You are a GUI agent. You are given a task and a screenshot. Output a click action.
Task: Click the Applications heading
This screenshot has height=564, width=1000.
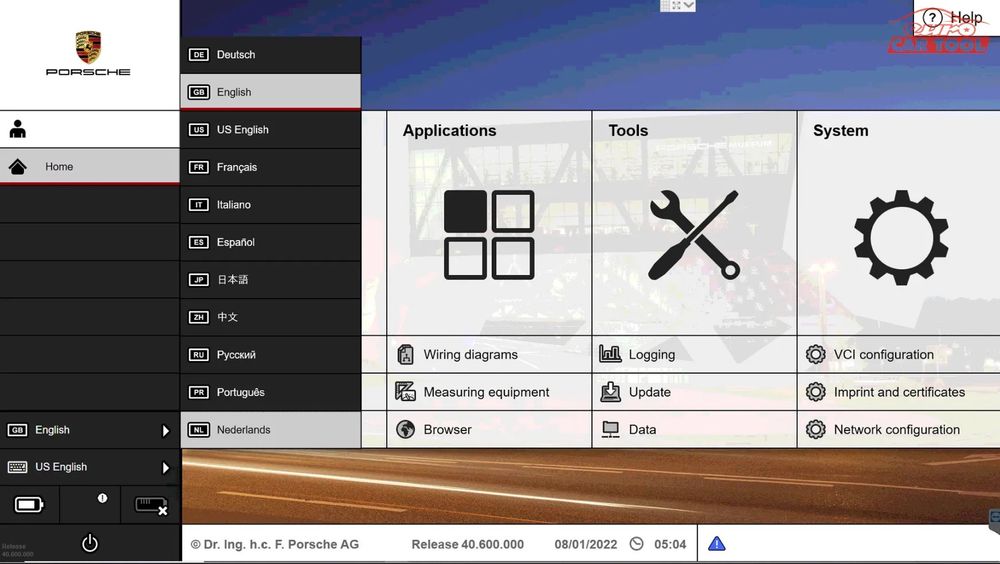click(450, 130)
